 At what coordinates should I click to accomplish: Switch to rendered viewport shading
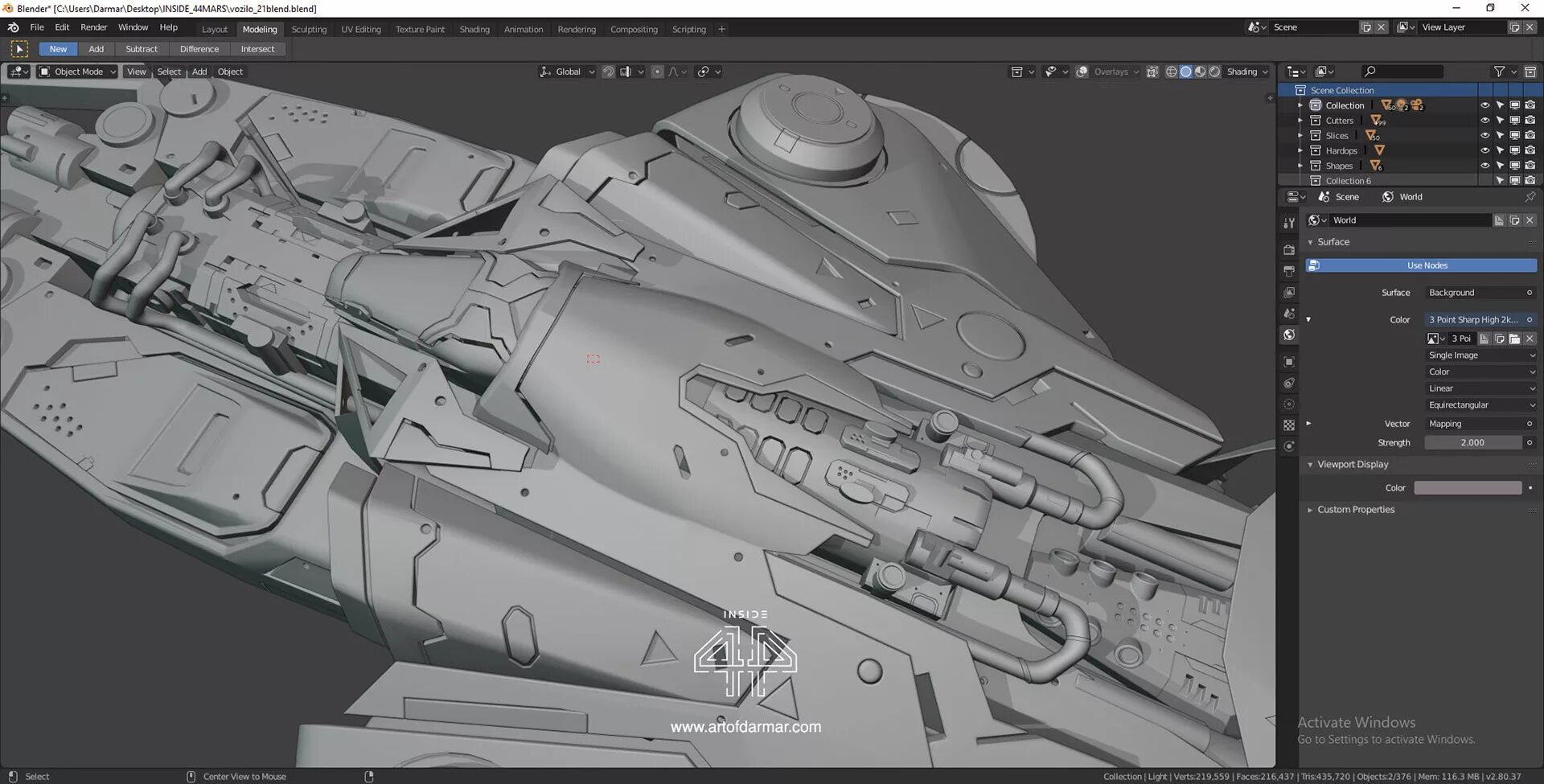[1215, 72]
